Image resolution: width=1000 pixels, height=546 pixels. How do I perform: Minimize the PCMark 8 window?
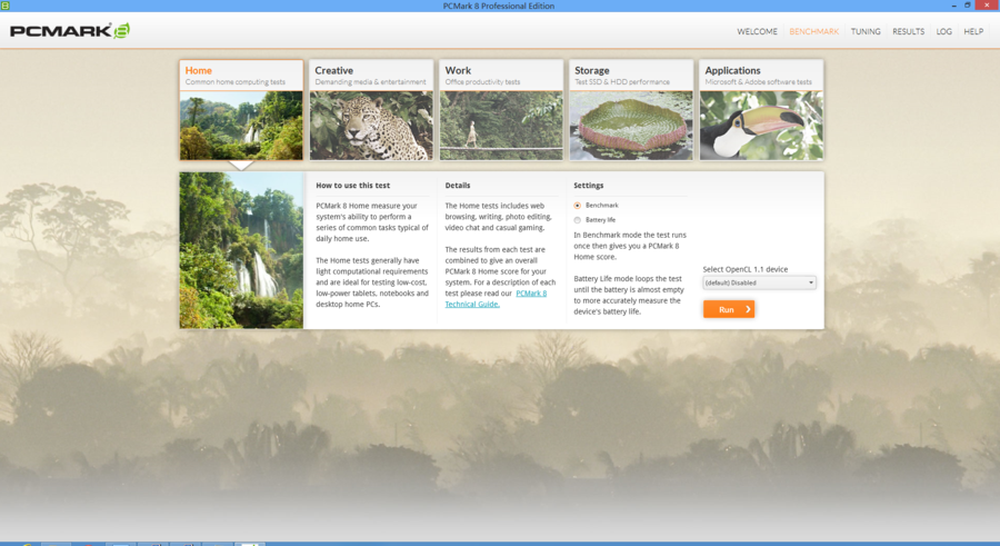coord(954,5)
